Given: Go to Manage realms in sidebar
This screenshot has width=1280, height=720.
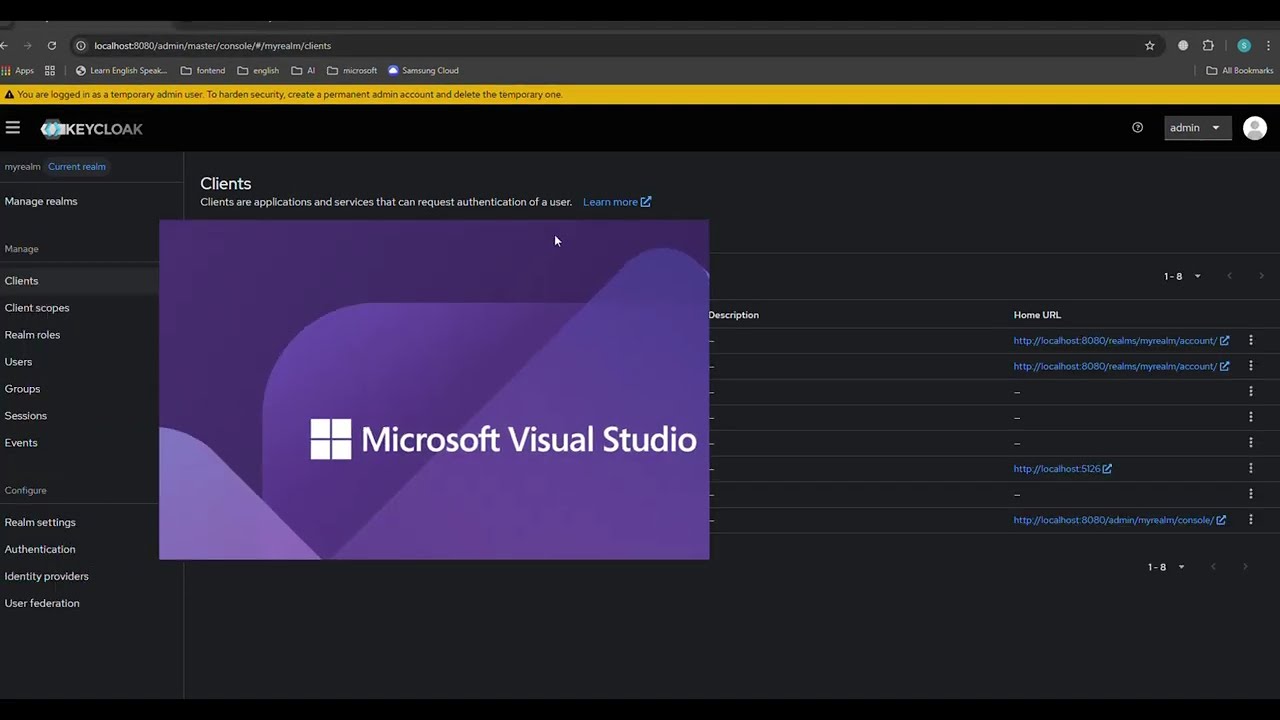Looking at the screenshot, I should tap(41, 201).
